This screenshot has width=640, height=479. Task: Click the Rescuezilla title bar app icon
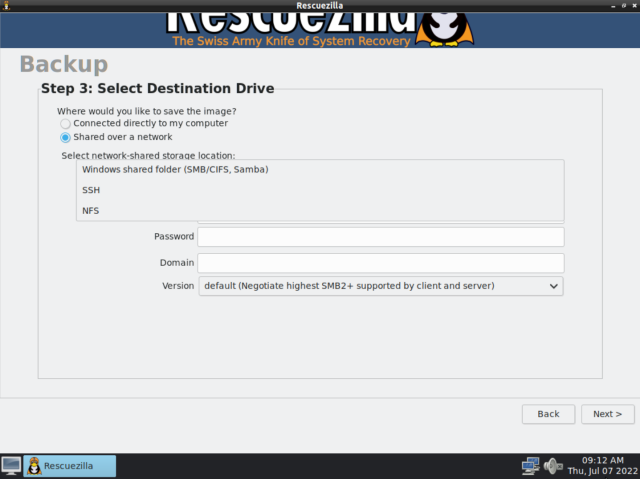(x=6, y=5)
